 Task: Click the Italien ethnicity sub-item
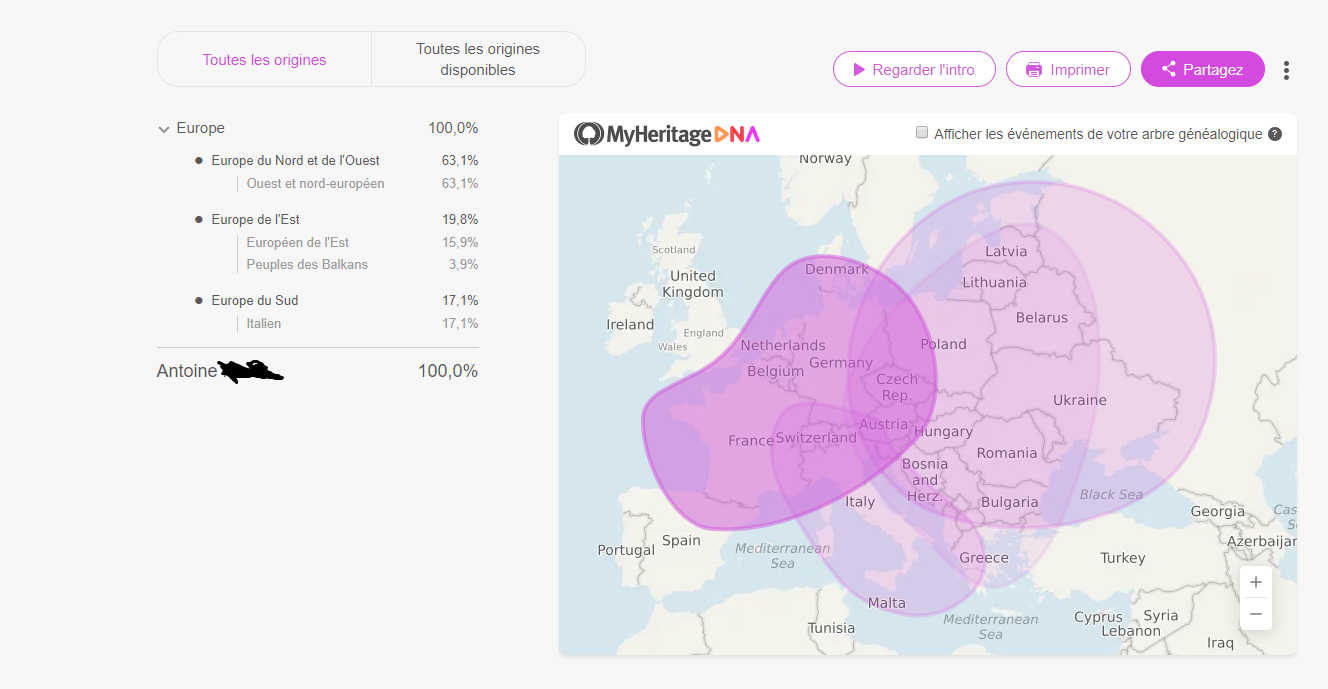click(264, 323)
